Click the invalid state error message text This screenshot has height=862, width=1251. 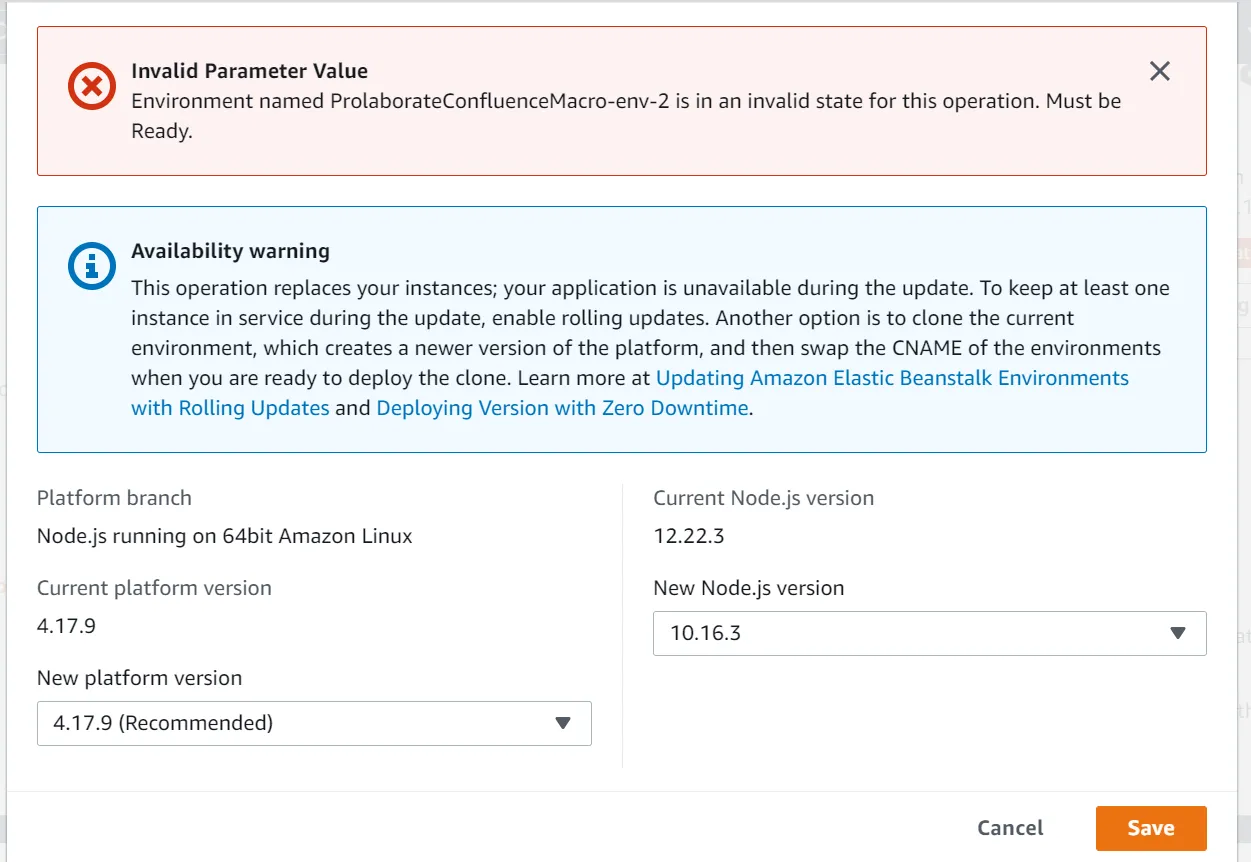(626, 102)
